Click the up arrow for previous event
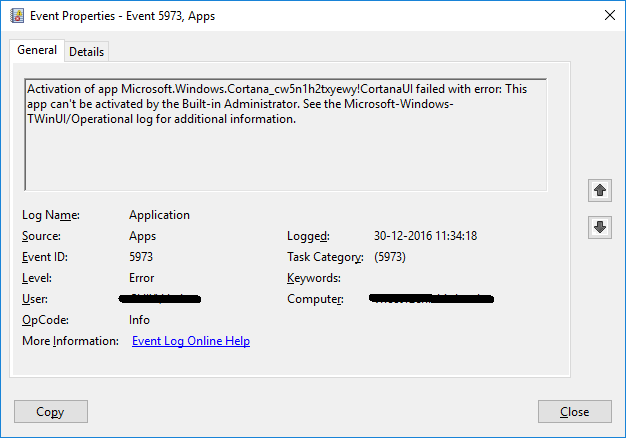Screen dimensions: 626x438 pyautogui.click(x=599, y=190)
